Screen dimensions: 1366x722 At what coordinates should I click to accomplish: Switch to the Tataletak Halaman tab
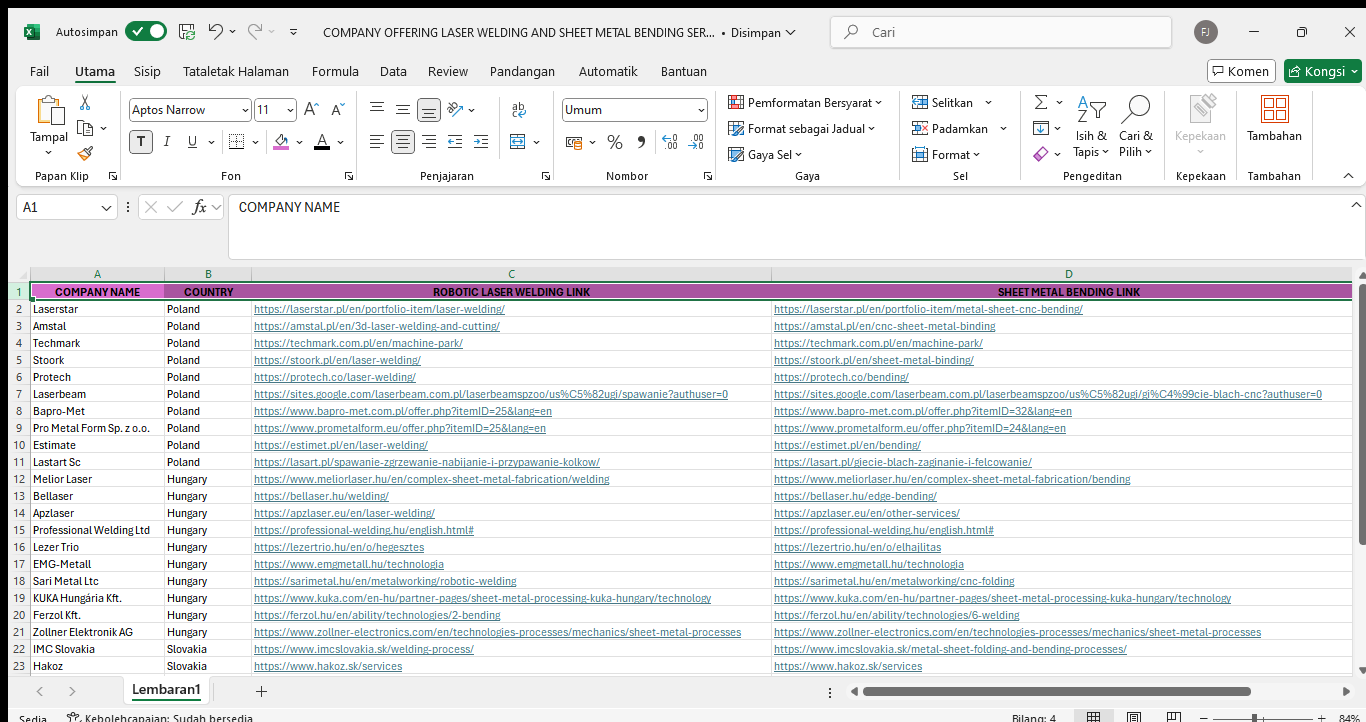click(x=236, y=71)
